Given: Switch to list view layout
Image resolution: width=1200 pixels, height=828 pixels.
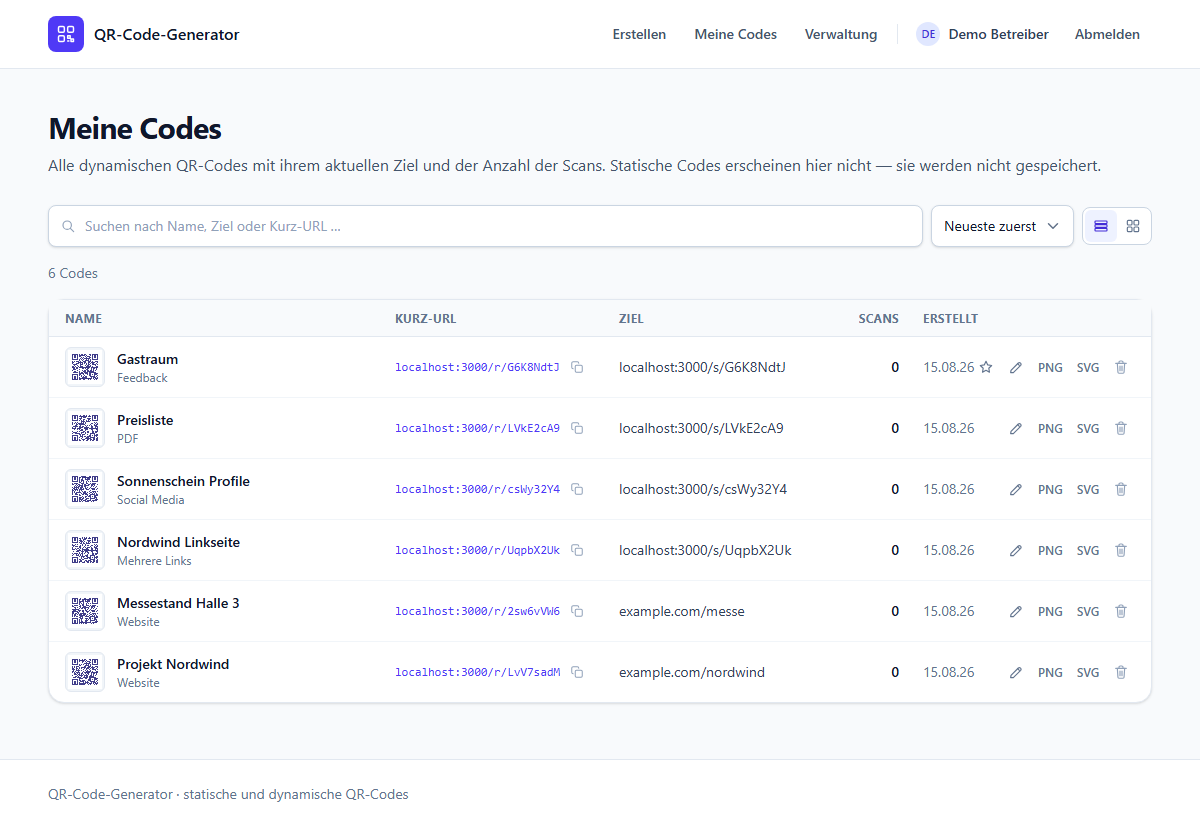Looking at the screenshot, I should point(1101,226).
